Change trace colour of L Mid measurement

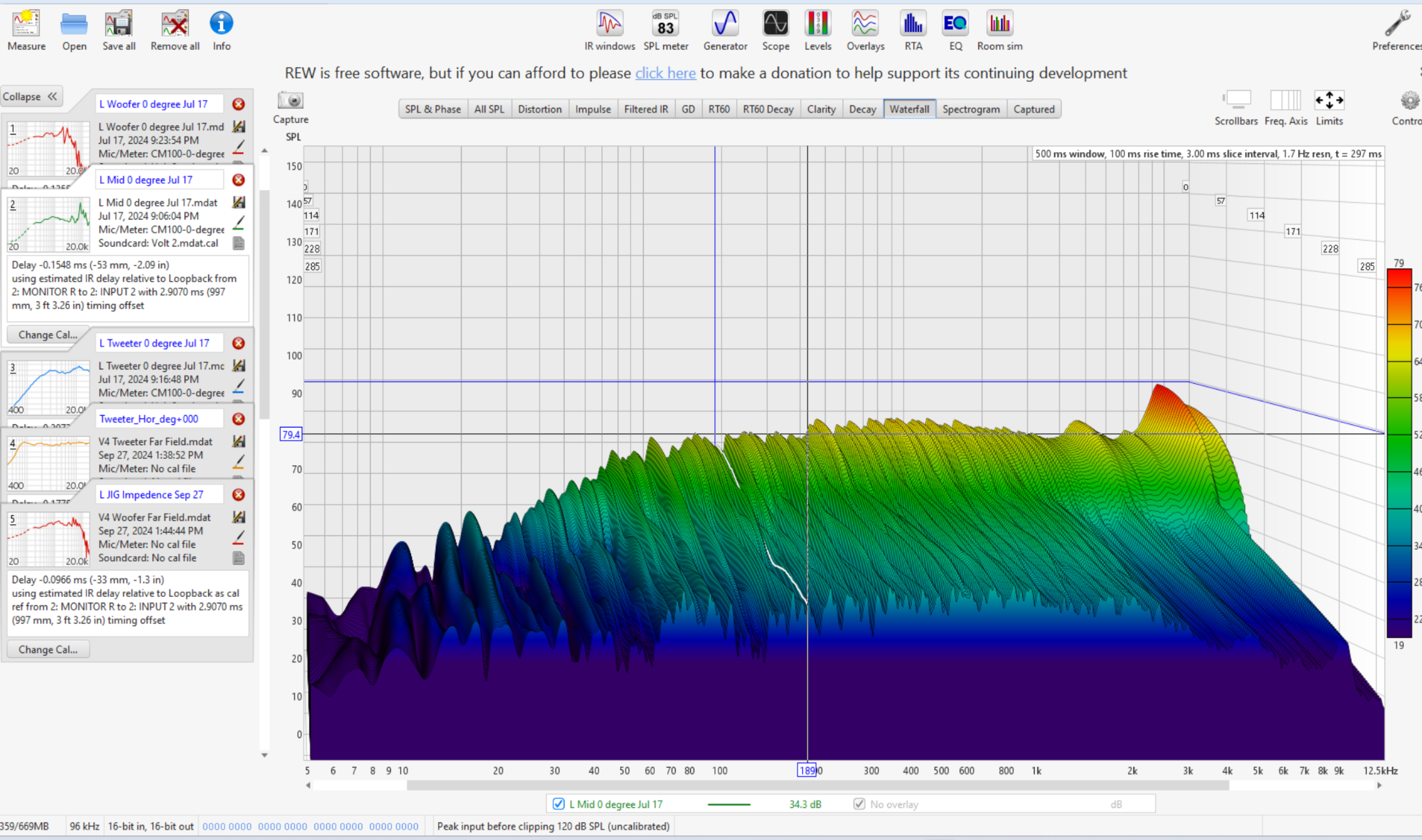[239, 224]
